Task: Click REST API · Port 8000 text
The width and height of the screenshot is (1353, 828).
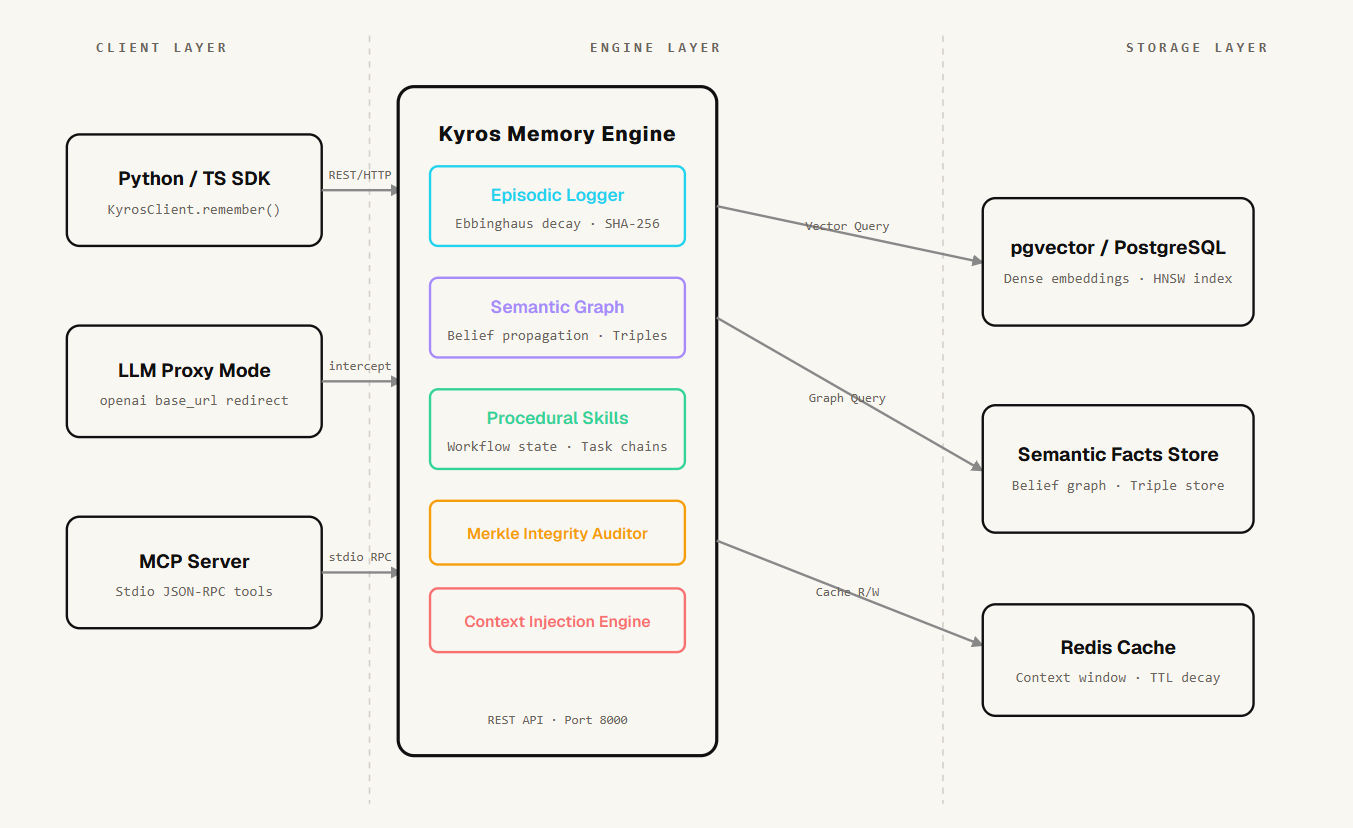Action: click(557, 720)
